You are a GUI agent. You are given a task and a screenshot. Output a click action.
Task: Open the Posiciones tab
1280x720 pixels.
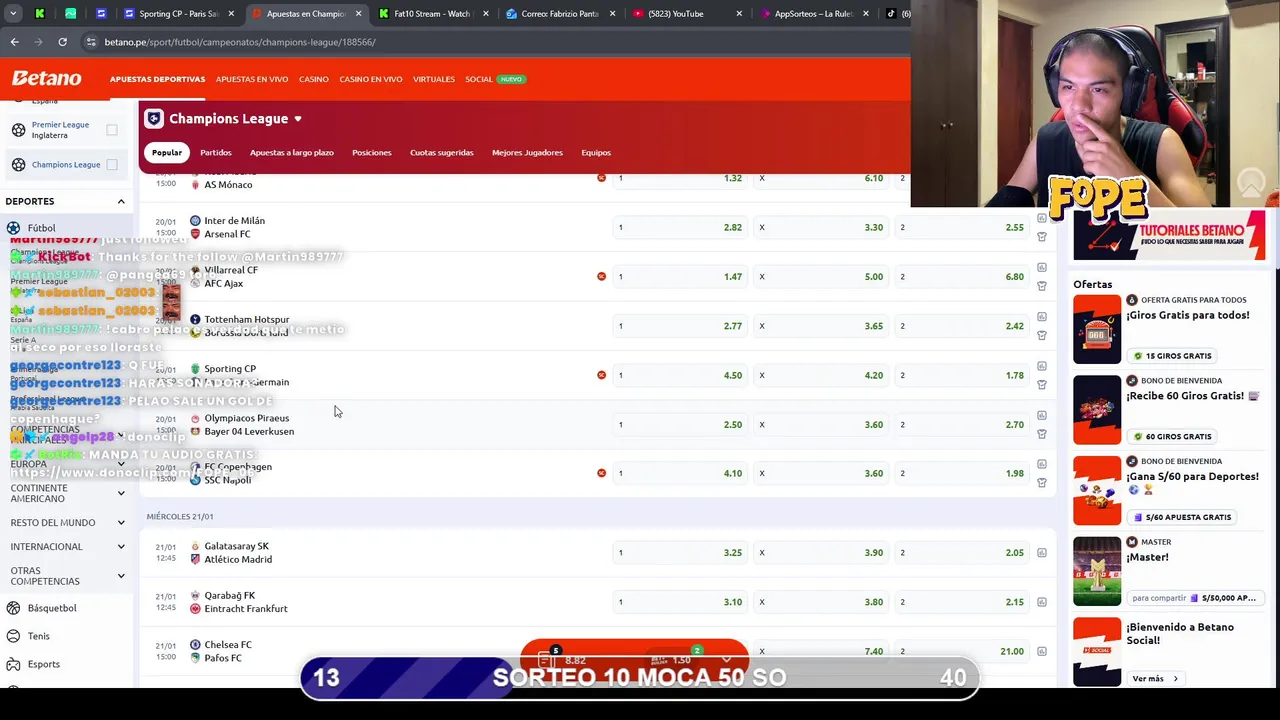(372, 152)
